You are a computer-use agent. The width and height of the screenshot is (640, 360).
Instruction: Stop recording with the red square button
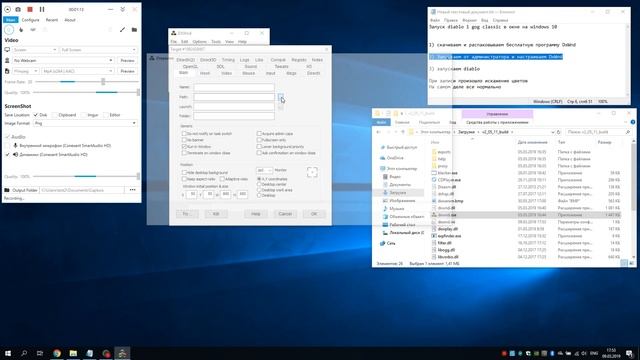[30, 9]
